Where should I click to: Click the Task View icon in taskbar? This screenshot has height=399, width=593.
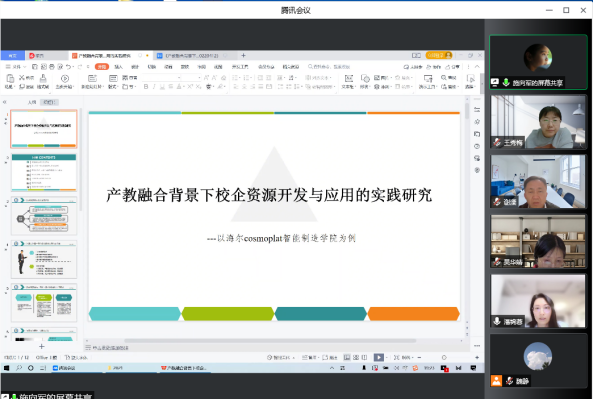tap(43, 368)
